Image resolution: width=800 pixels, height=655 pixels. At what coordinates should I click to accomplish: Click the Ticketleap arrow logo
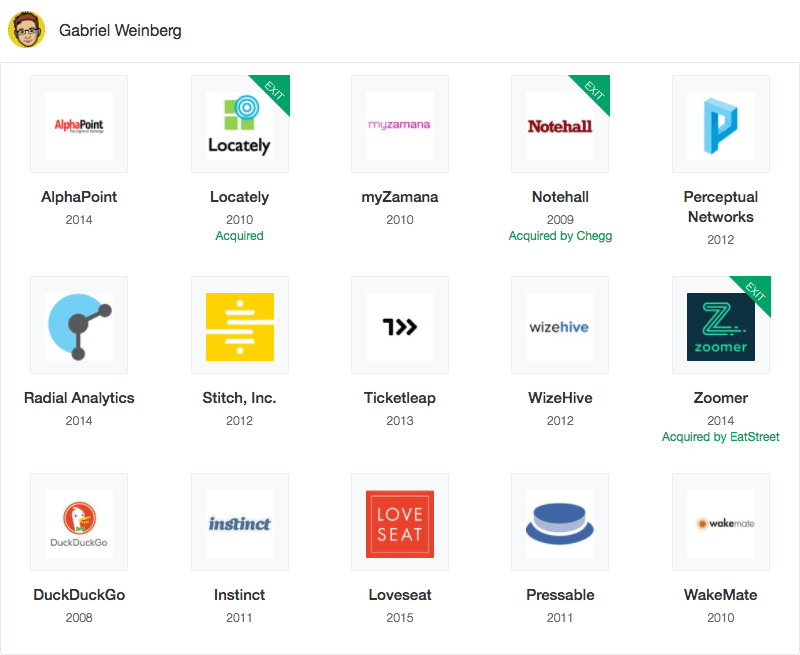pyautogui.click(x=400, y=325)
